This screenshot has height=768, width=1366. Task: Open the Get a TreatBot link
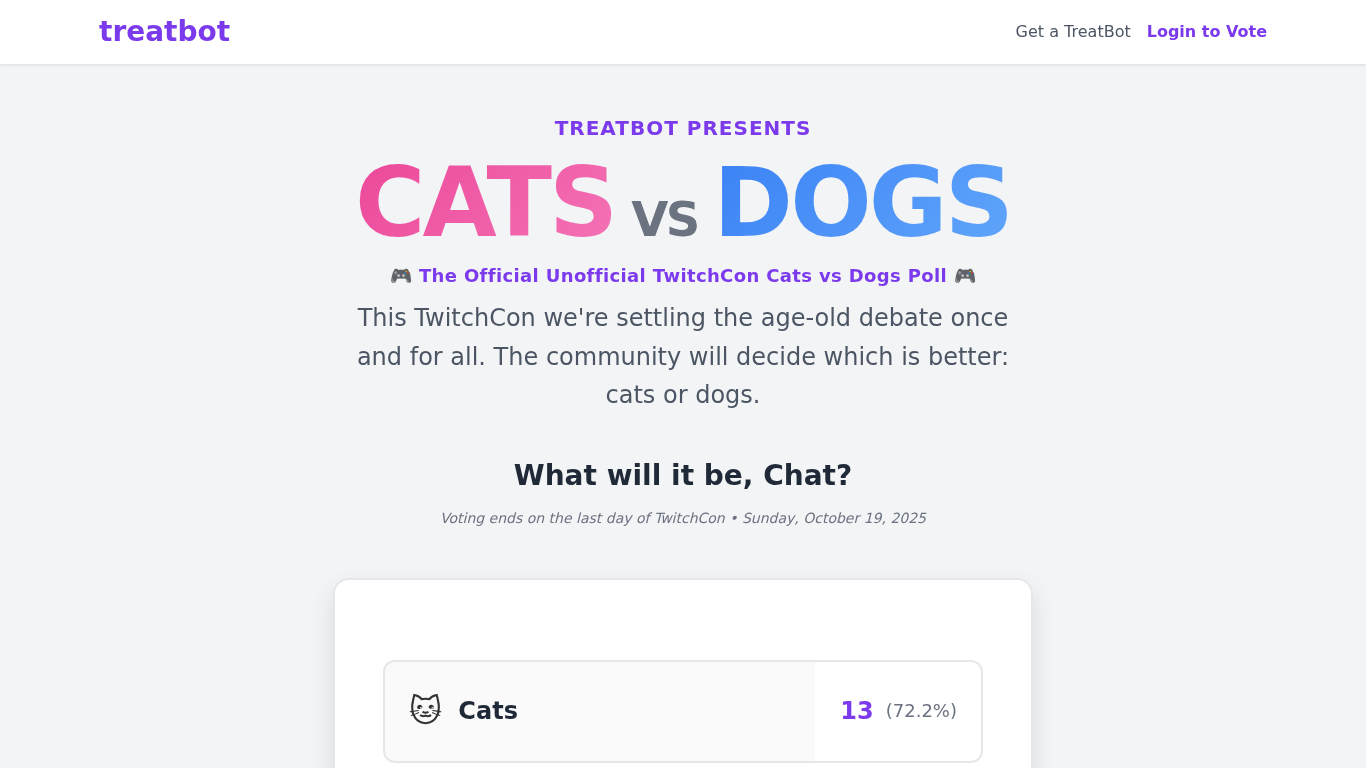tap(1072, 32)
